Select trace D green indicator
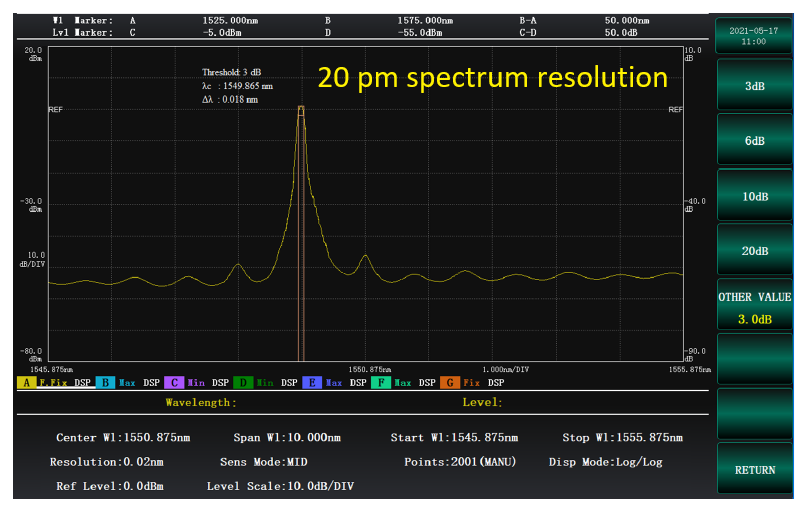 tap(242, 383)
